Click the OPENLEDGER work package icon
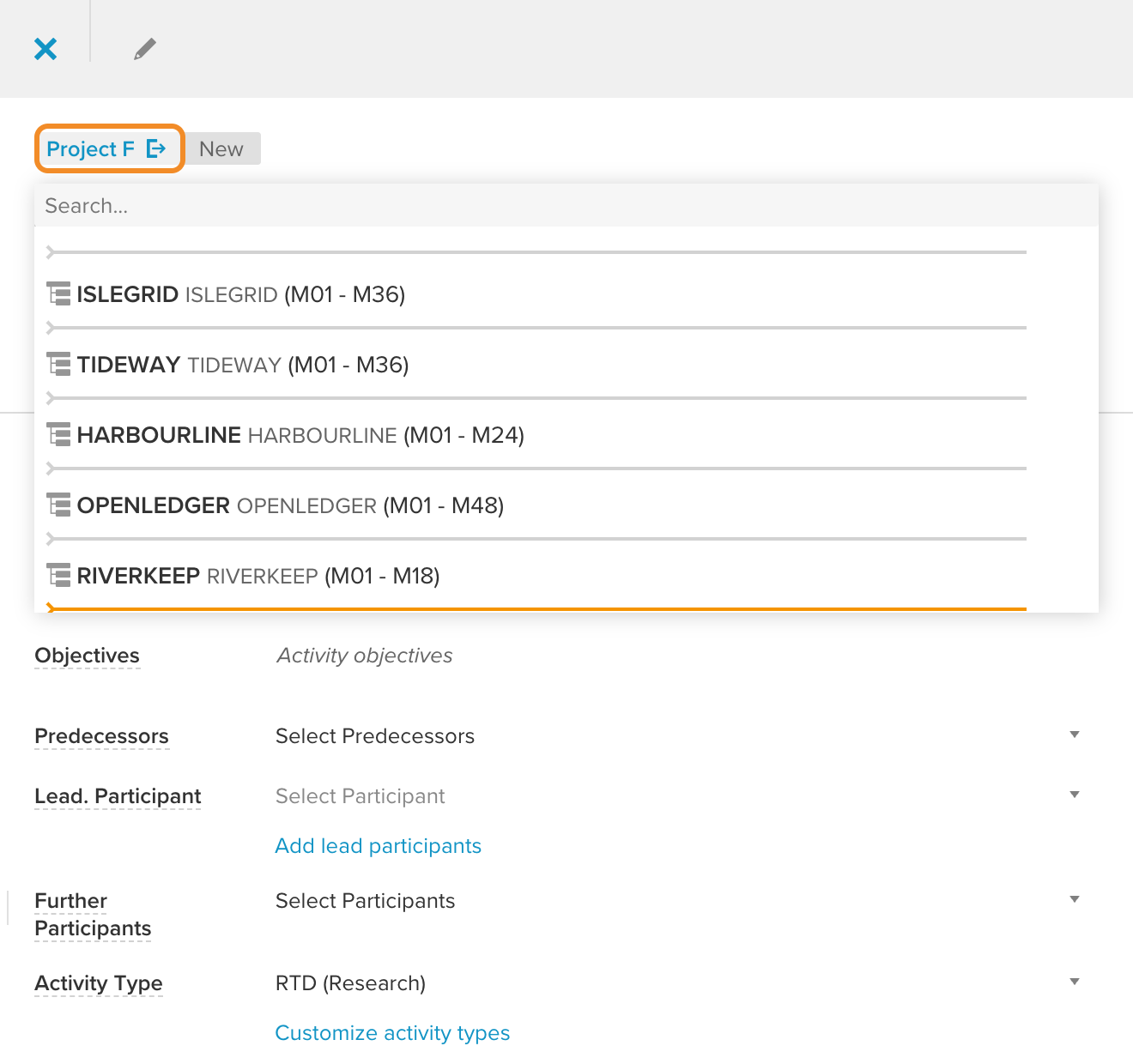The width and height of the screenshot is (1133, 1064). [x=58, y=505]
